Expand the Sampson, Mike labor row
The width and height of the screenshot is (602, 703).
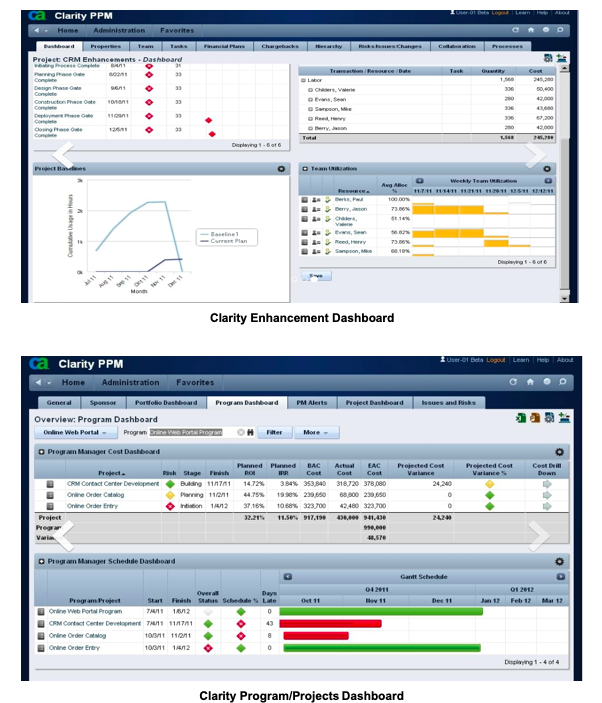pyautogui.click(x=310, y=109)
